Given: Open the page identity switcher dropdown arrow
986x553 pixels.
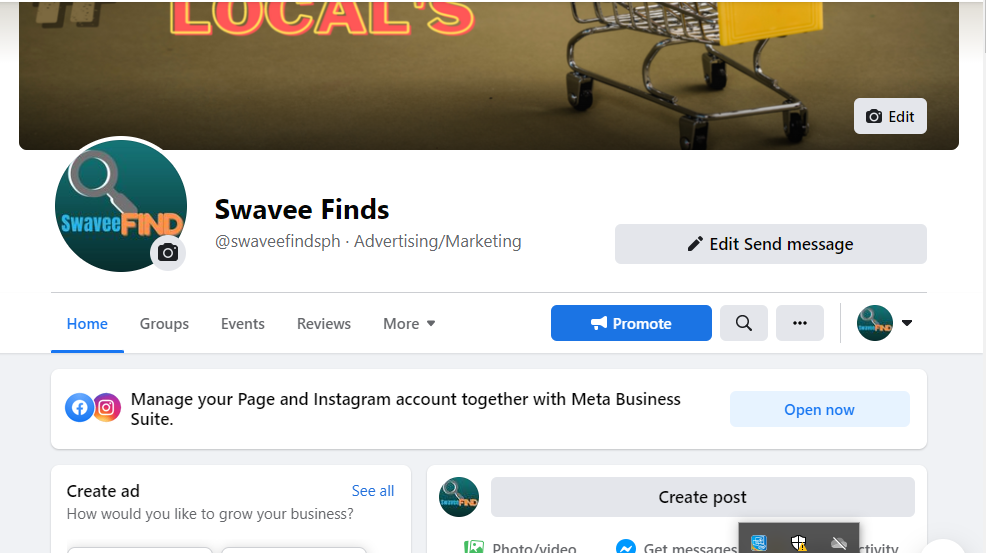Looking at the screenshot, I should pyautogui.click(x=907, y=323).
